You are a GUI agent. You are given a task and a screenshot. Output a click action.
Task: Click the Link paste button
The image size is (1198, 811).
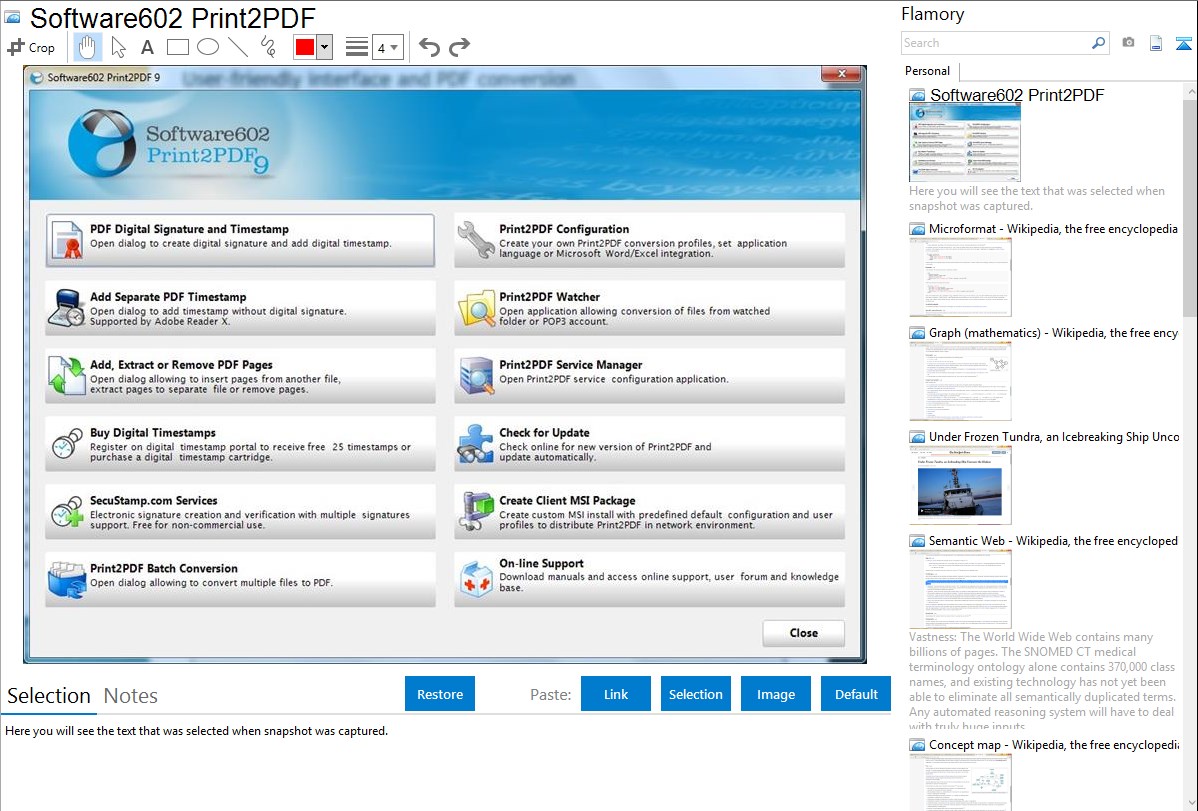616,694
